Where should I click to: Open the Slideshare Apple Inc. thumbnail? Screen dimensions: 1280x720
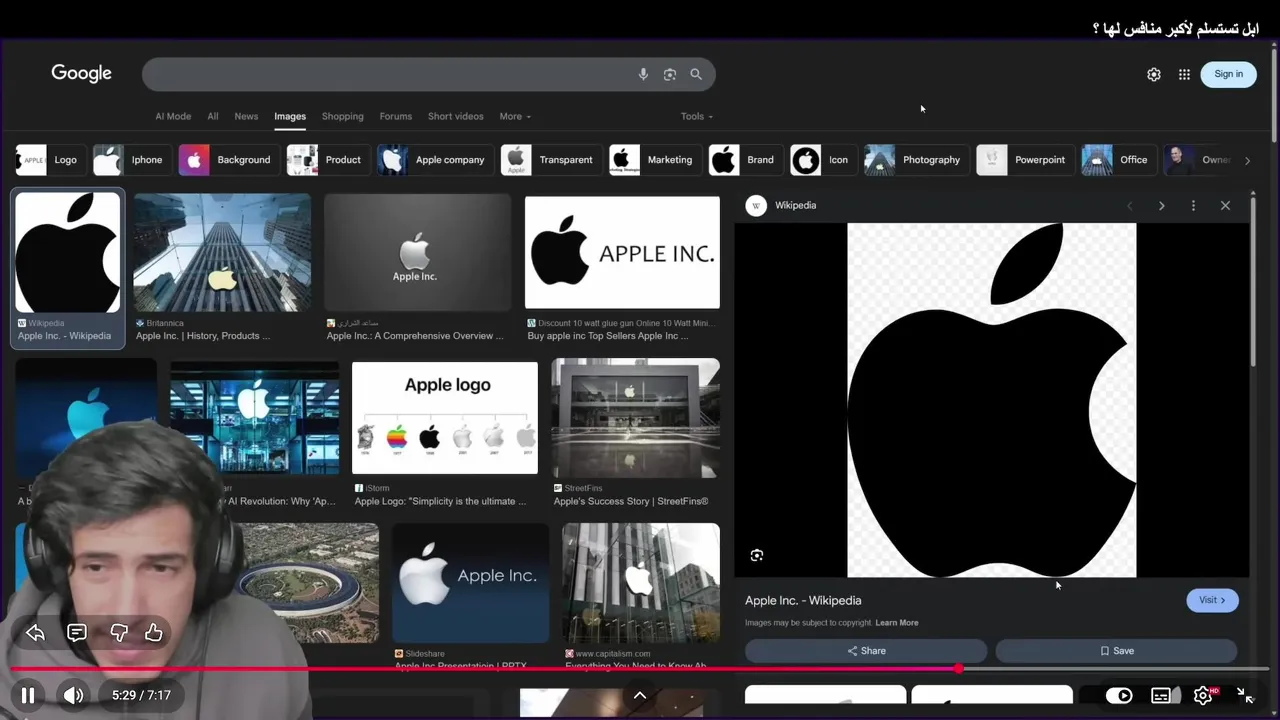[471, 583]
